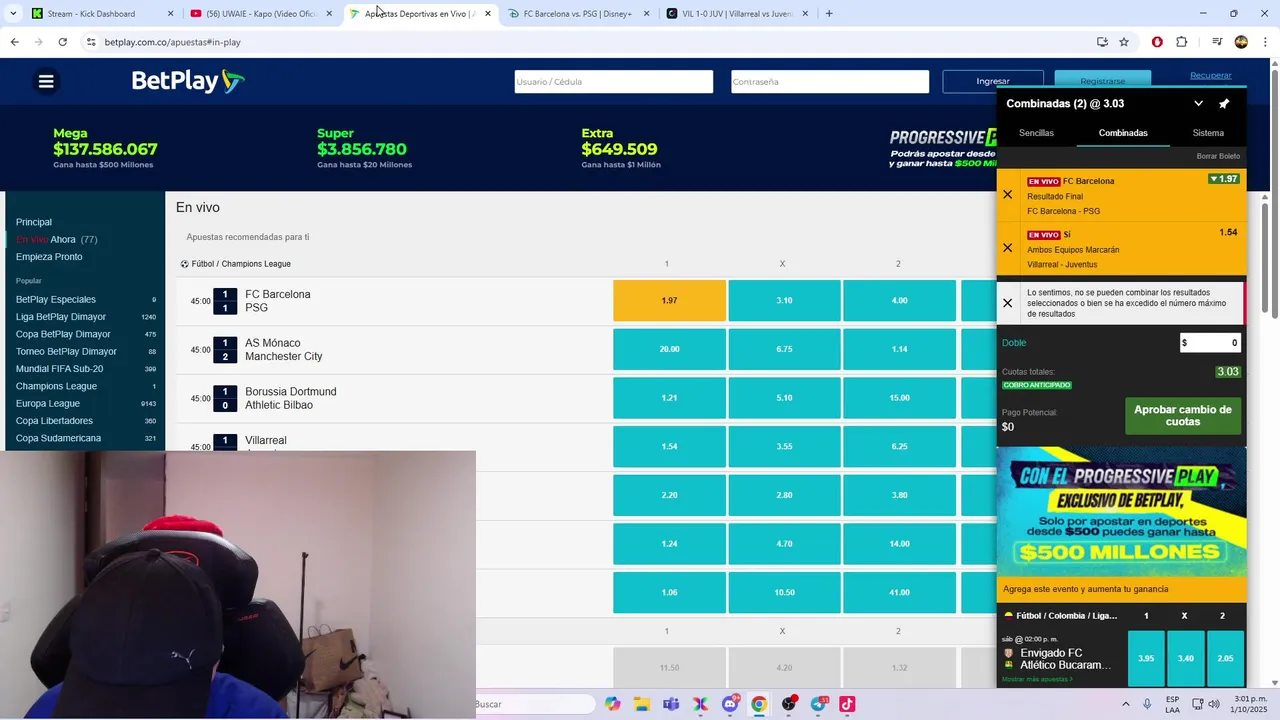Open the Recuperar link
Image resolution: width=1280 pixels, height=720 pixels.
(1211, 76)
